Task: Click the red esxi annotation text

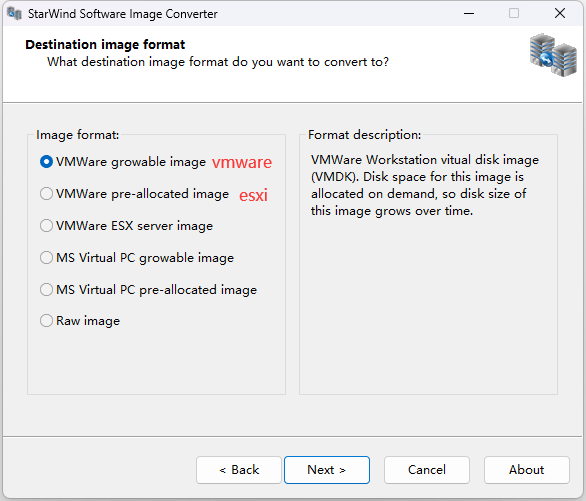Action: [253, 195]
